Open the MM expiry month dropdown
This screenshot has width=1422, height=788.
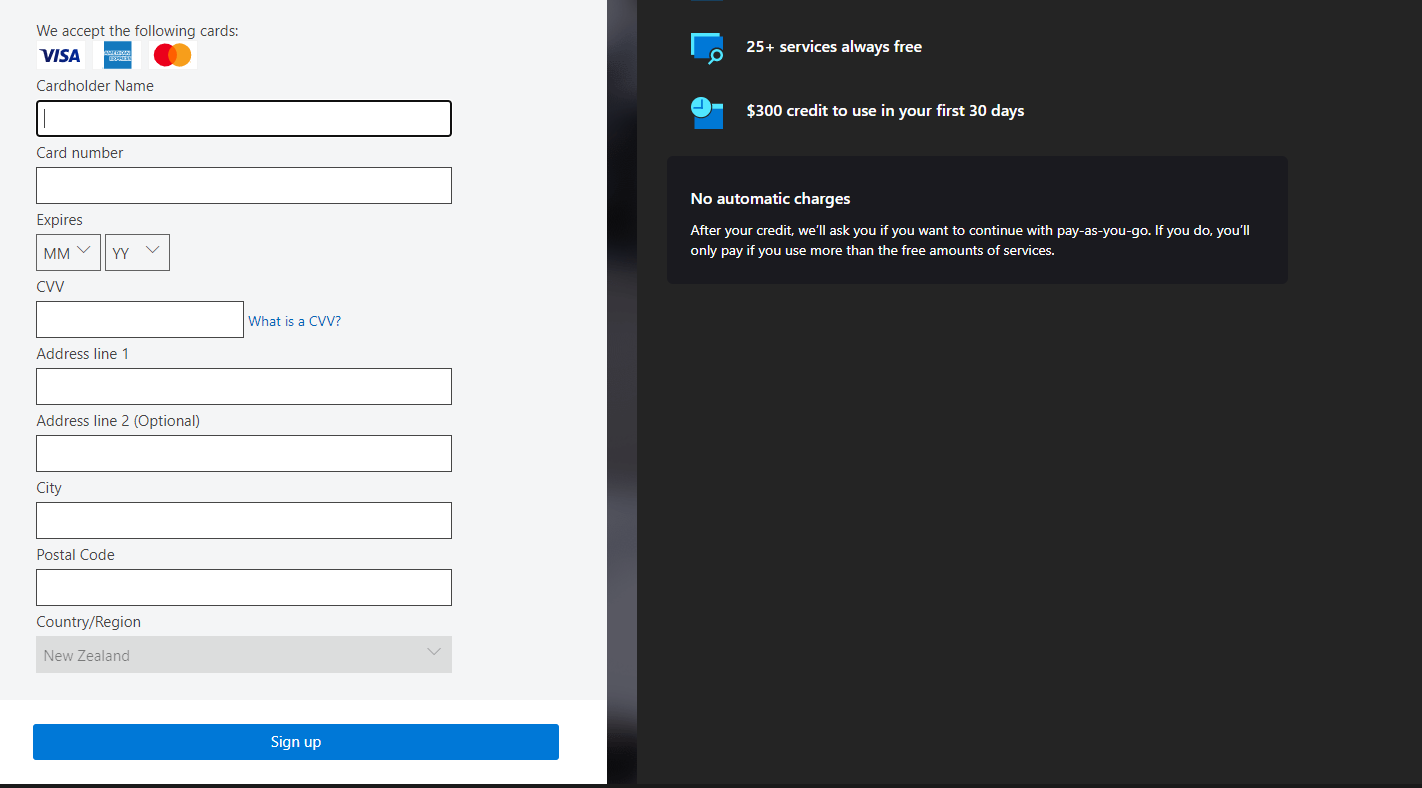[x=69, y=253]
